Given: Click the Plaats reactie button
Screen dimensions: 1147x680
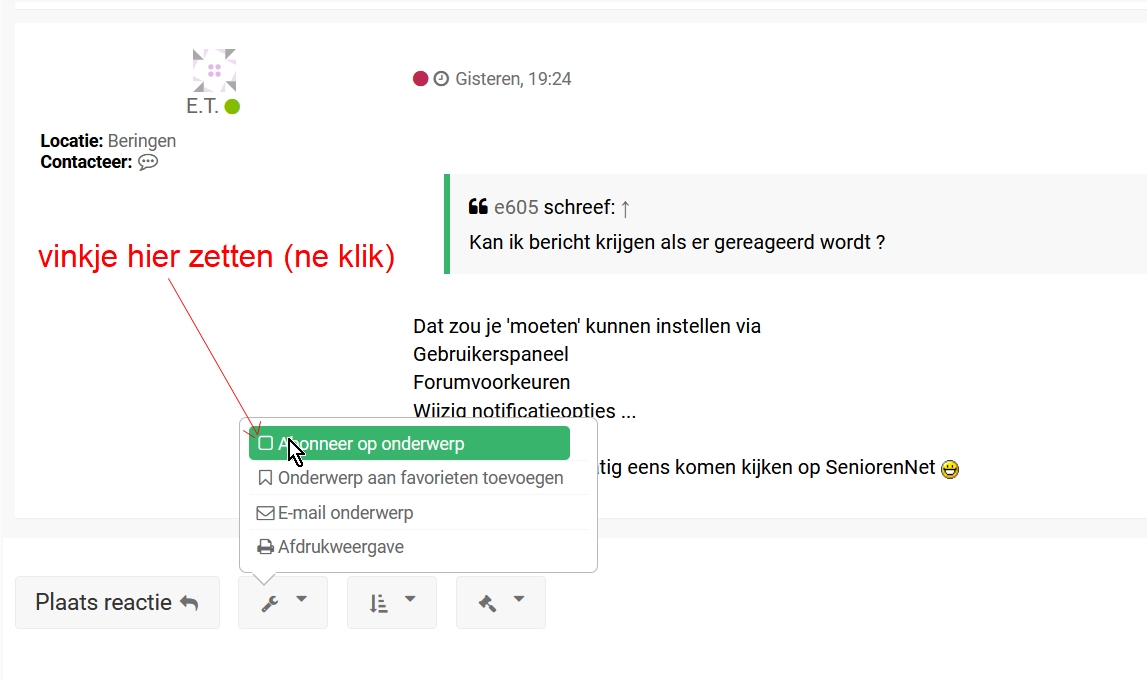Looking at the screenshot, I should point(117,601).
